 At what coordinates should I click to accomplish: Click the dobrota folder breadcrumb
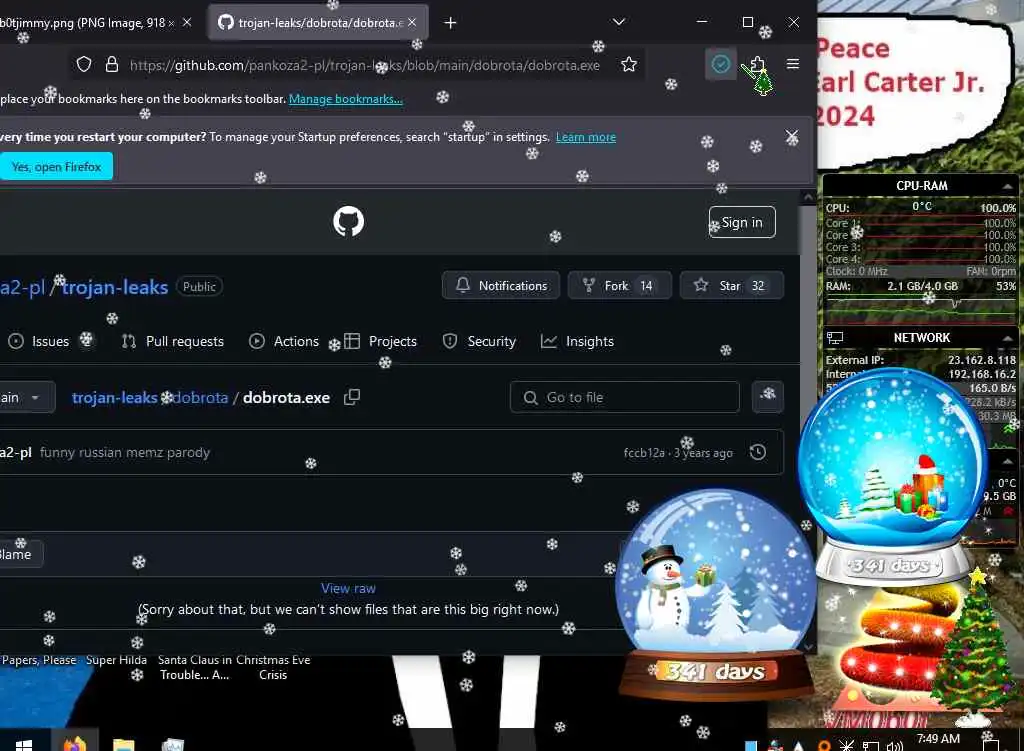(201, 397)
